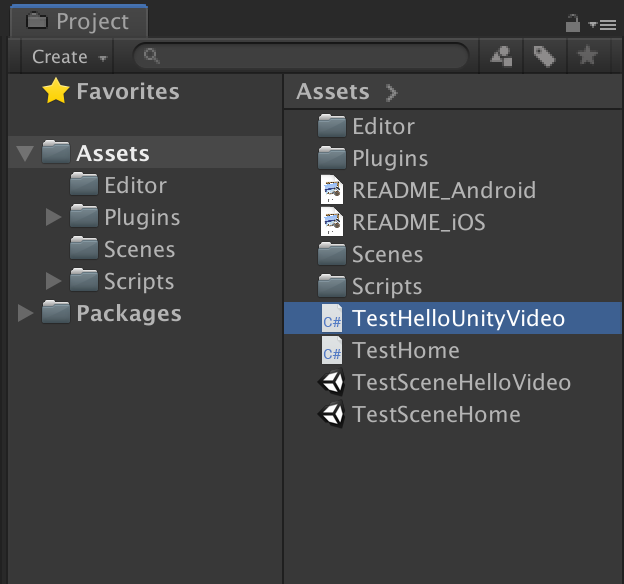Click the magnifier icon in search box
This screenshot has height=584, width=624.
(152, 56)
